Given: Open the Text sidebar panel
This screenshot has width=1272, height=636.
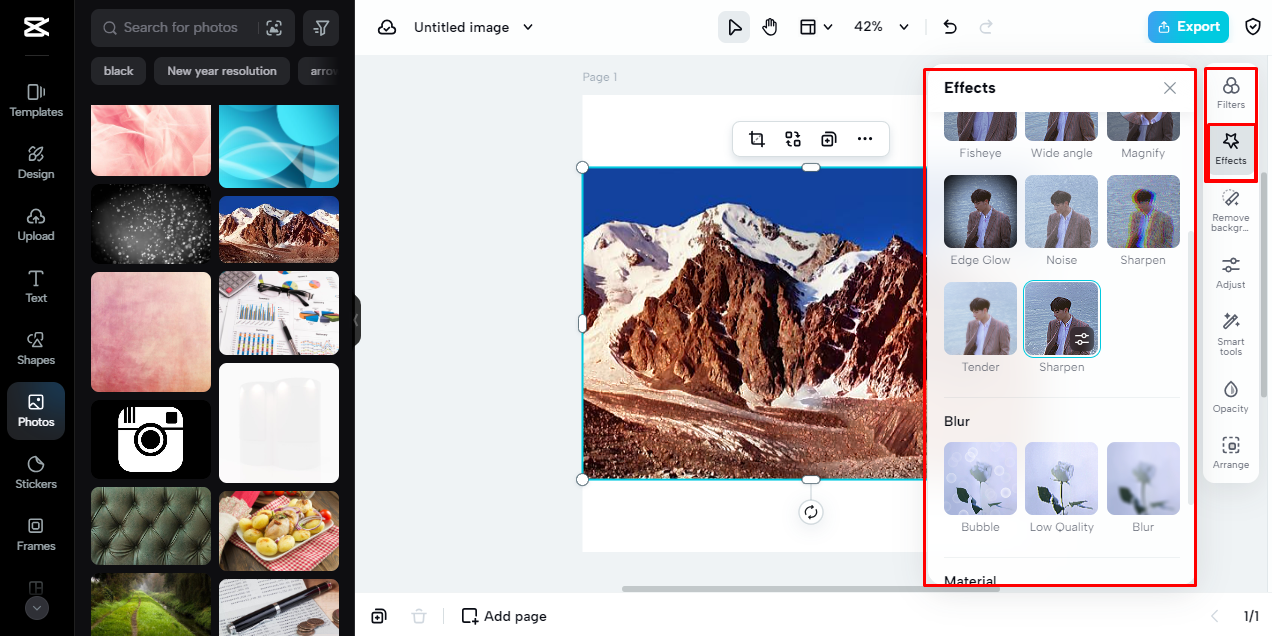Looking at the screenshot, I should [36, 286].
